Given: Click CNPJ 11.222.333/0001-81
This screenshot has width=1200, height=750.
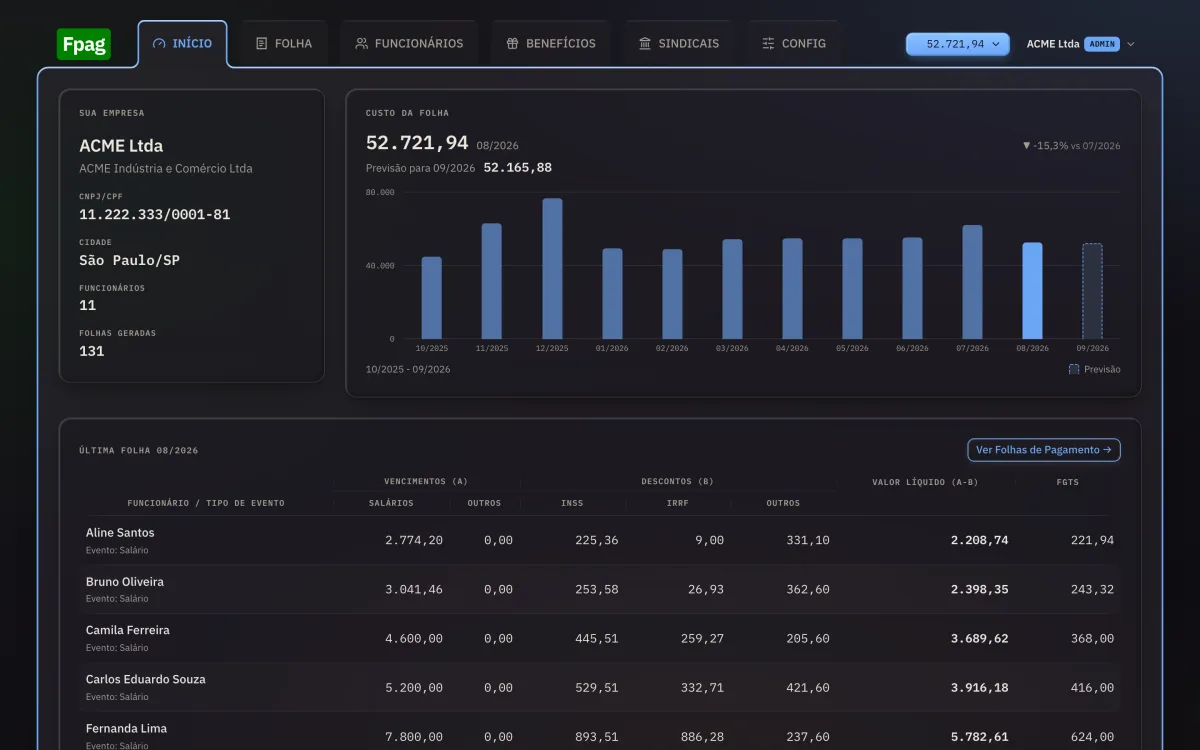Looking at the screenshot, I should (155, 215).
